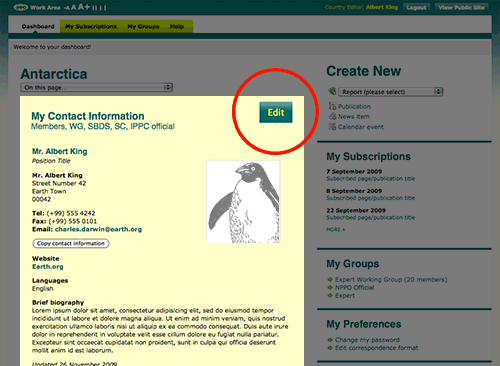Viewport: 500px width, 366px height.
Task: Click the Brief biography label
Action: coord(58,303)
